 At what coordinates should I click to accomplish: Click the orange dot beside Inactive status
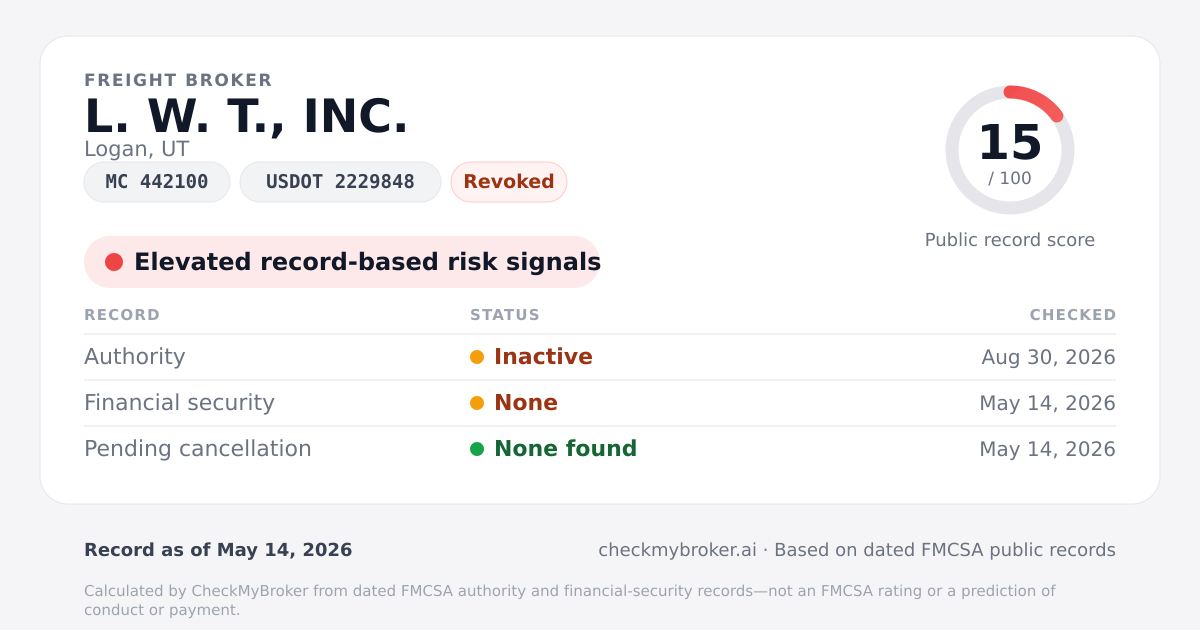coord(477,357)
